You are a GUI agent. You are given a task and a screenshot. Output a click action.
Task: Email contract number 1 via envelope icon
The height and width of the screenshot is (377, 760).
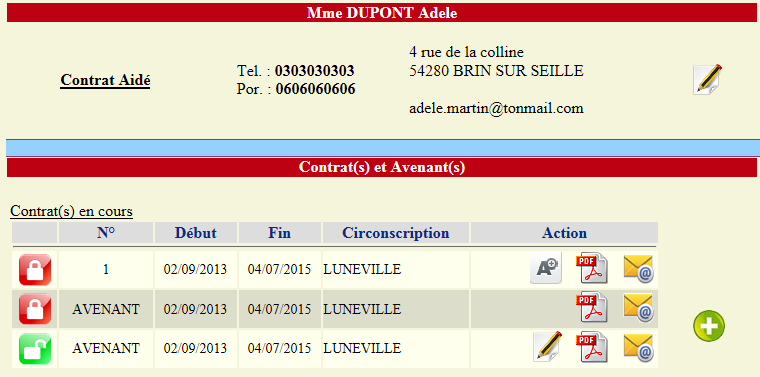(x=638, y=269)
